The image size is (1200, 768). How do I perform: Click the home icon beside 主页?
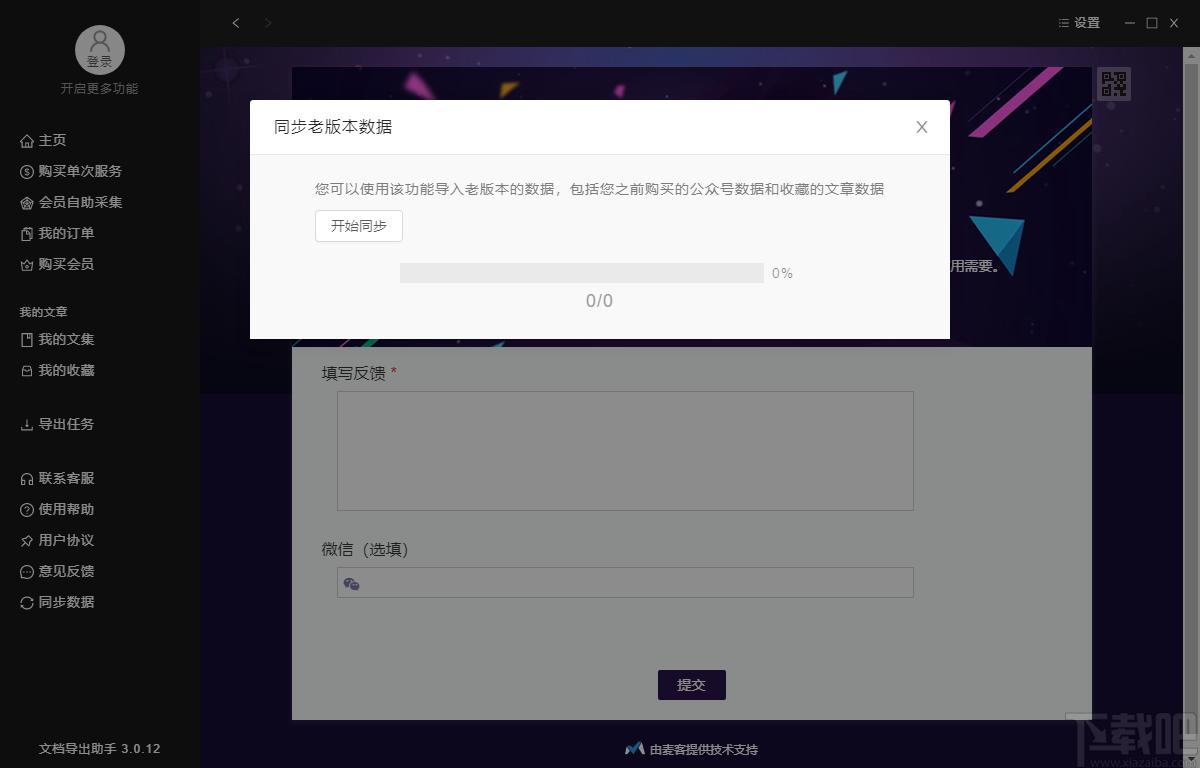click(27, 141)
